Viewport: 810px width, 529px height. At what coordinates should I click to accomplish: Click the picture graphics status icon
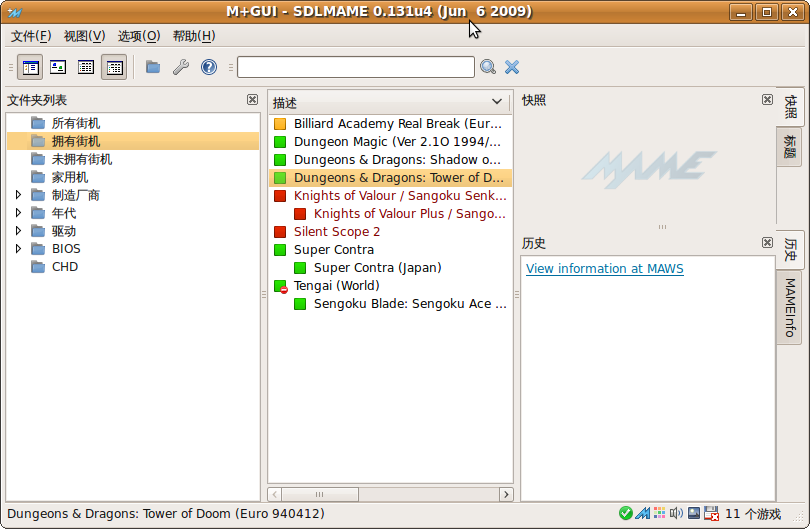pos(694,513)
